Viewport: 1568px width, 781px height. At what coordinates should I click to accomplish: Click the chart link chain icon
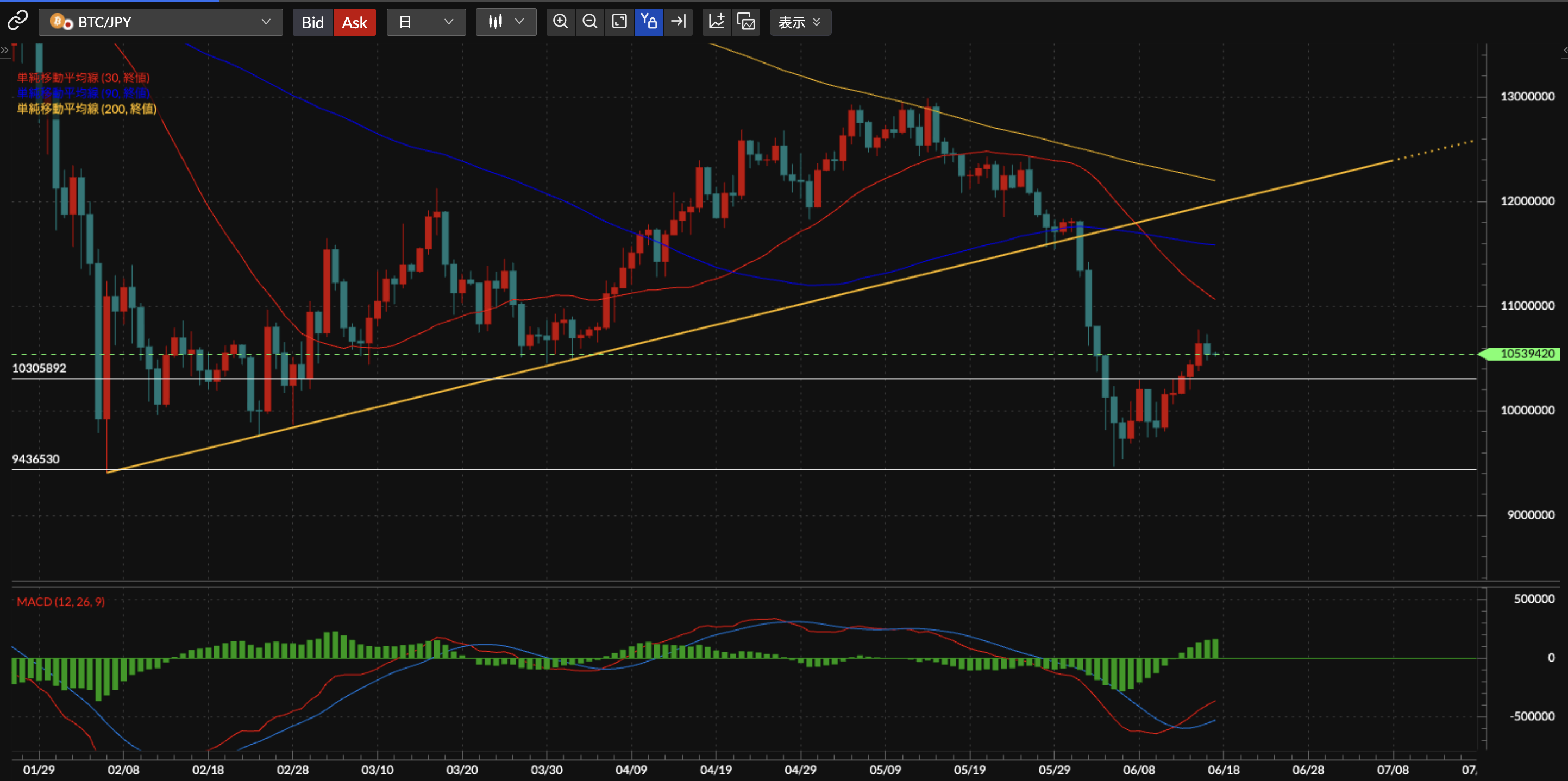(17, 21)
